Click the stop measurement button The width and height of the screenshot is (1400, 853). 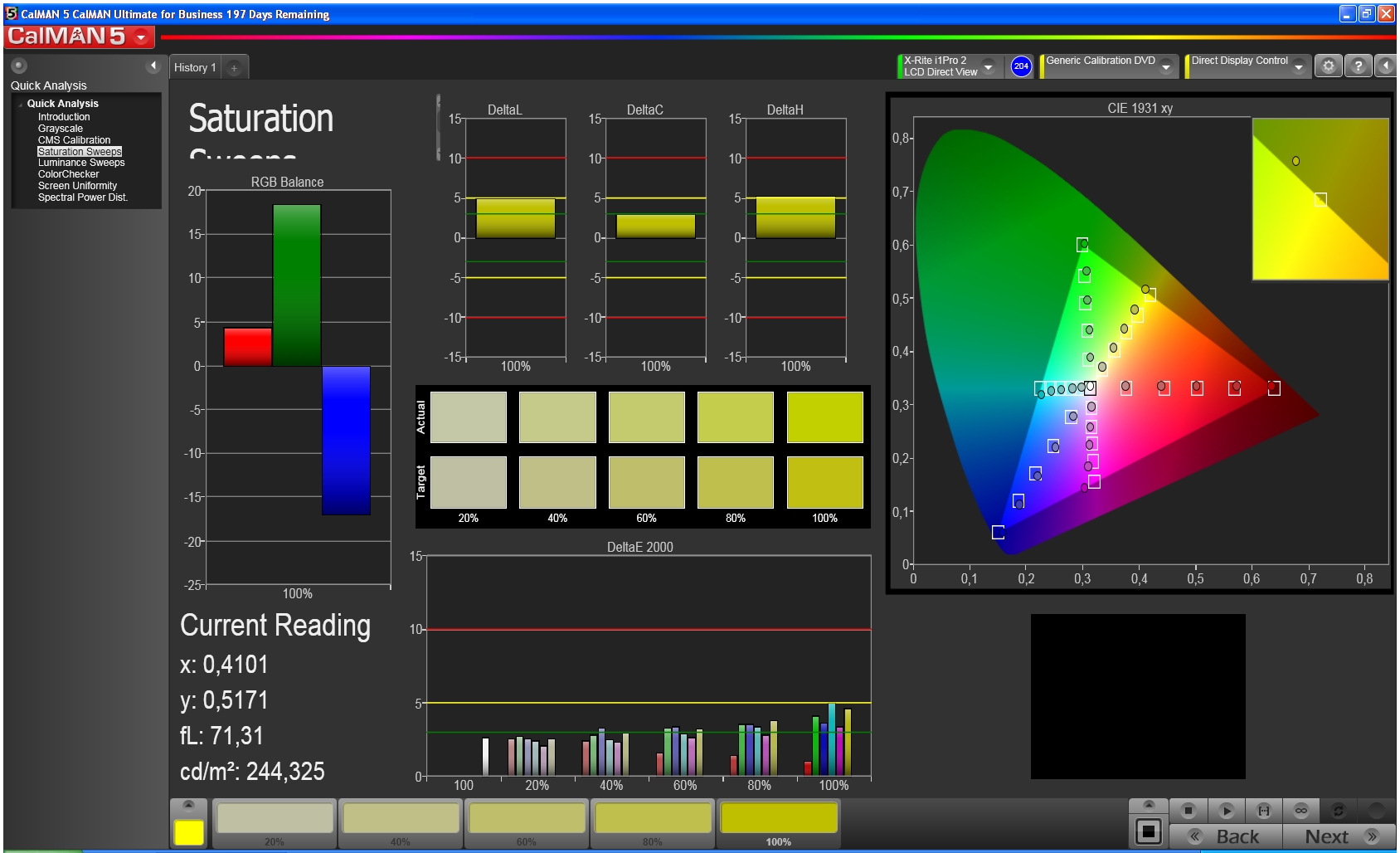coord(1188,811)
